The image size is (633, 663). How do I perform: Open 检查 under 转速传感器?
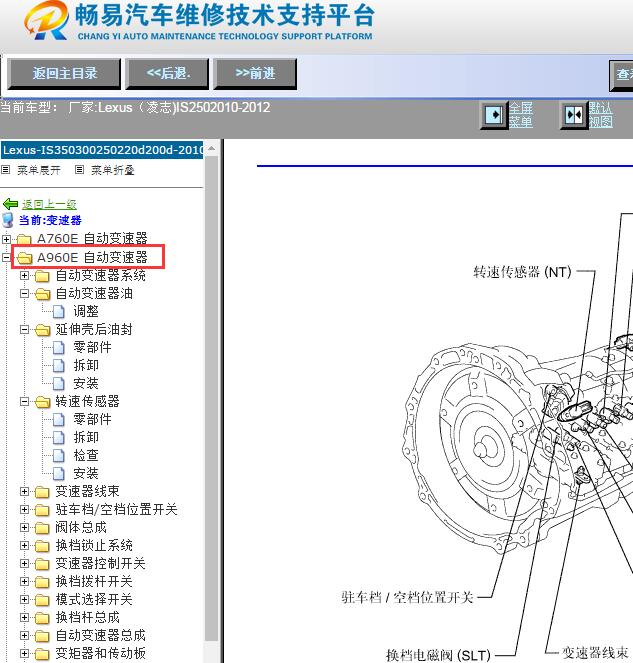[x=86, y=455]
